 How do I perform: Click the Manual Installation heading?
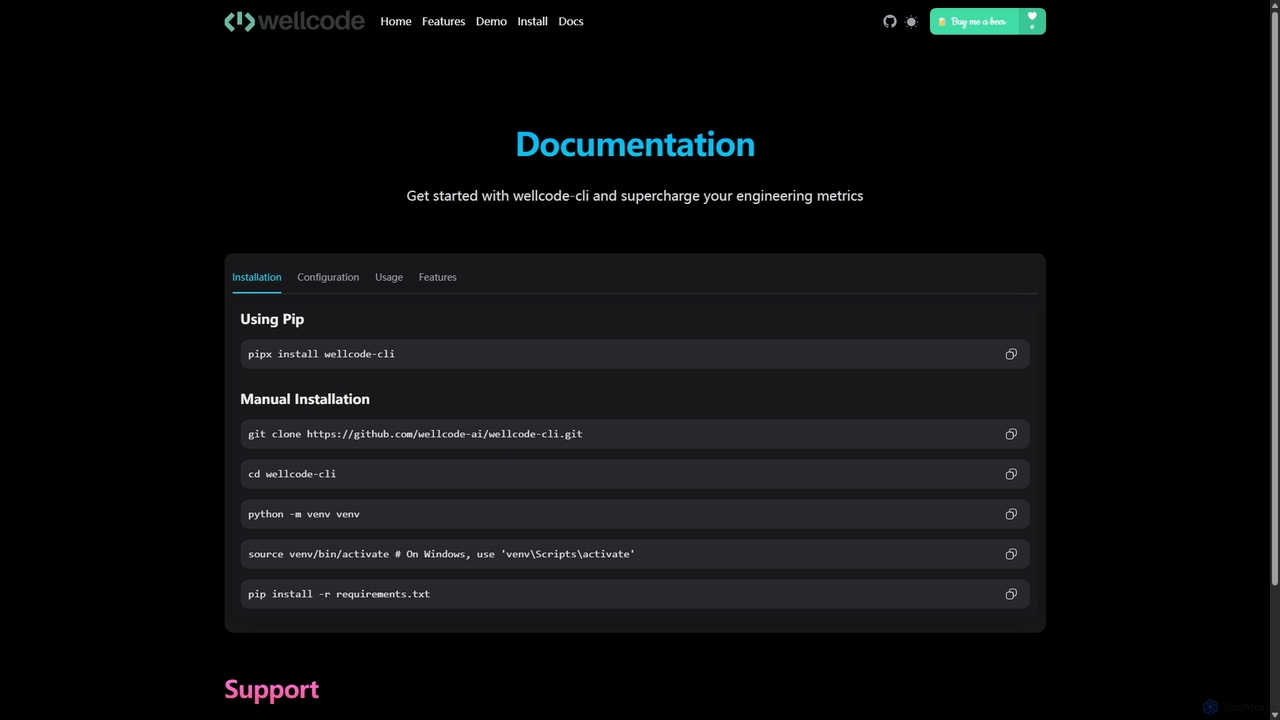pyautogui.click(x=305, y=399)
